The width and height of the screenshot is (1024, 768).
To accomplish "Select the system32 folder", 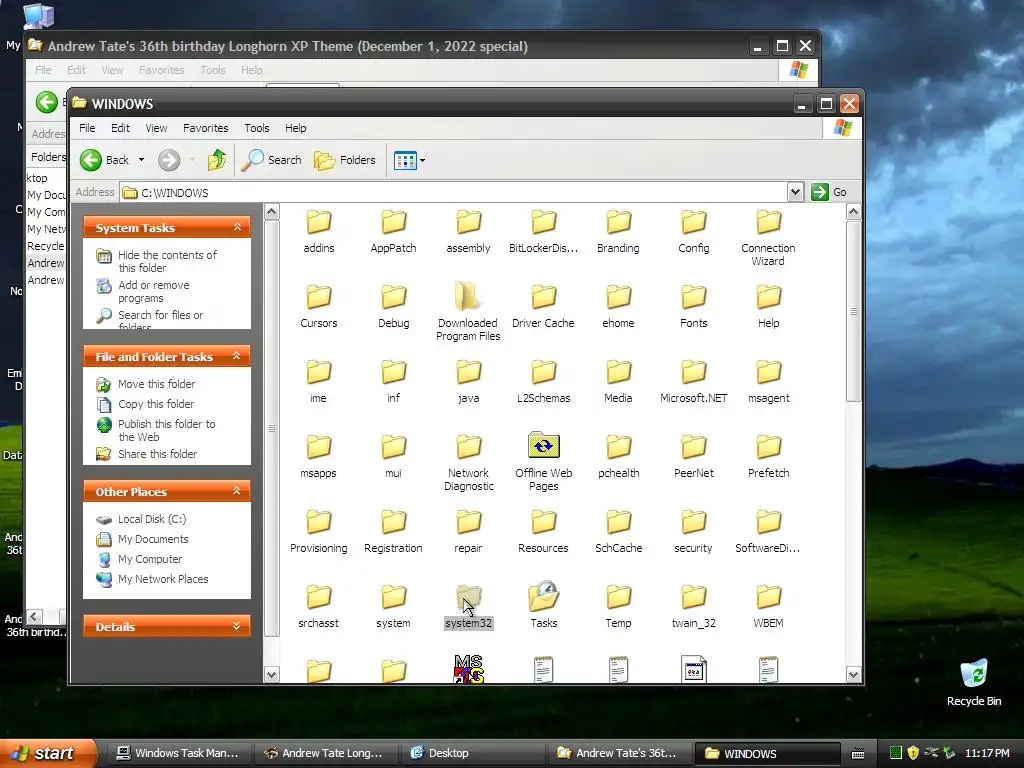I will point(468,607).
